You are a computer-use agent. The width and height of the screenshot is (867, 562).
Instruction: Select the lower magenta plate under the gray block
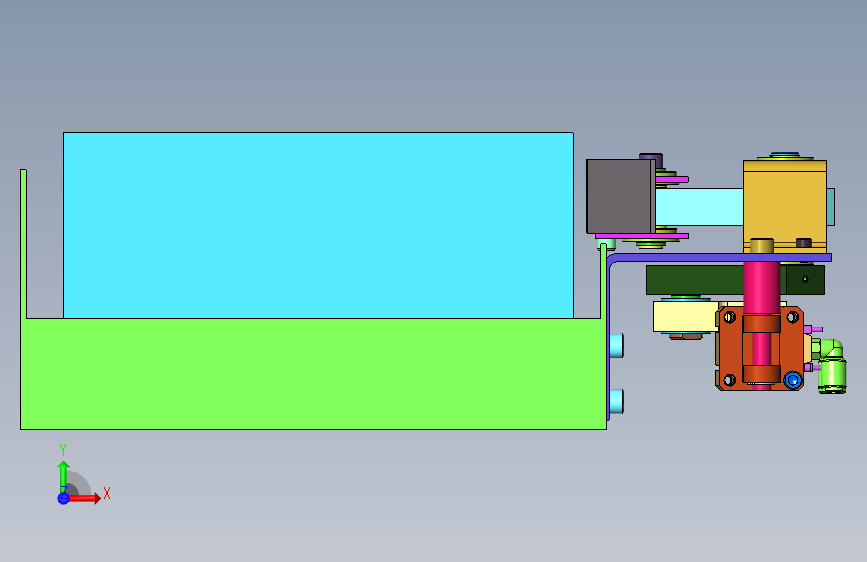pos(642,236)
